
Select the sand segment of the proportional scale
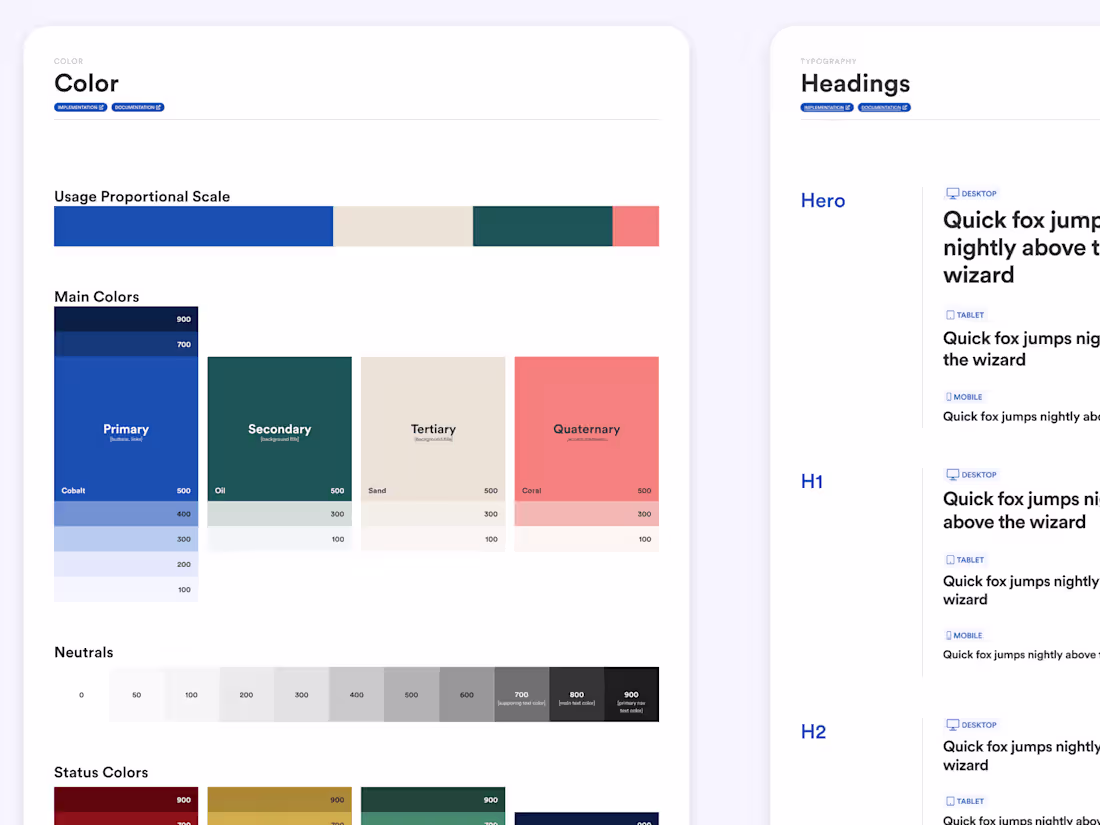click(x=403, y=226)
